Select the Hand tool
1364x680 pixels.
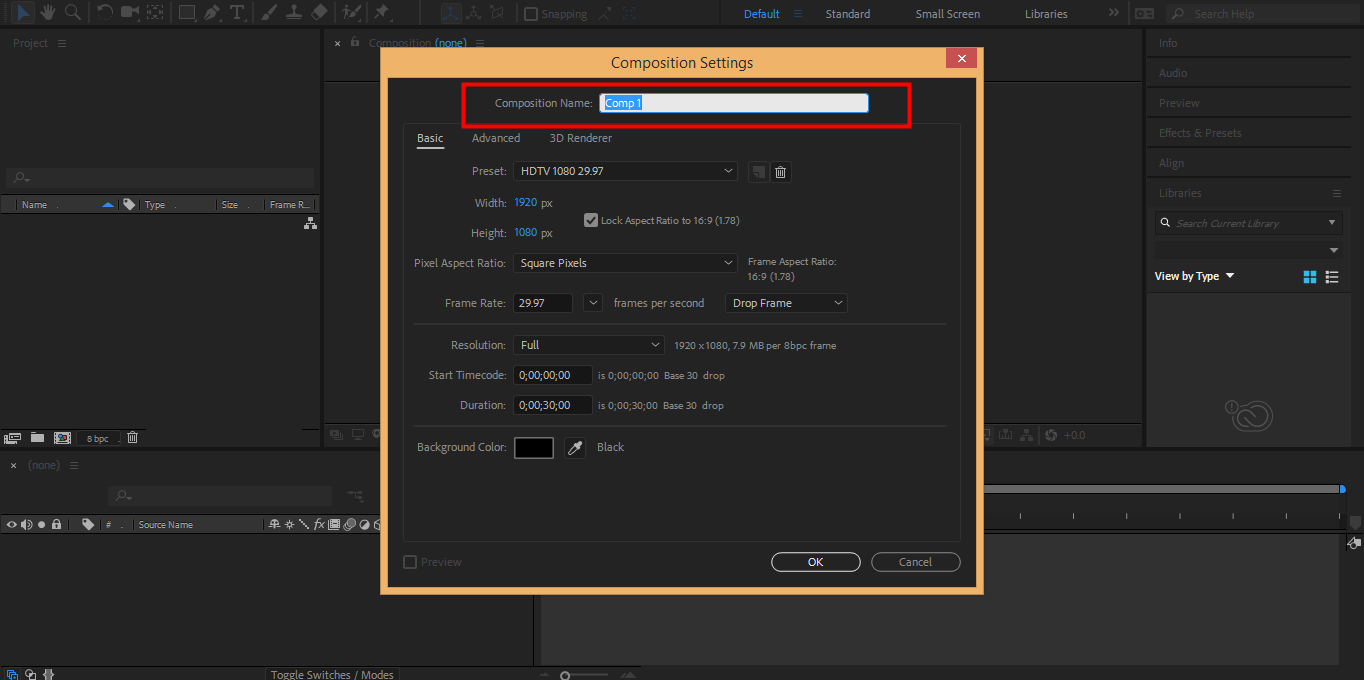[48, 13]
